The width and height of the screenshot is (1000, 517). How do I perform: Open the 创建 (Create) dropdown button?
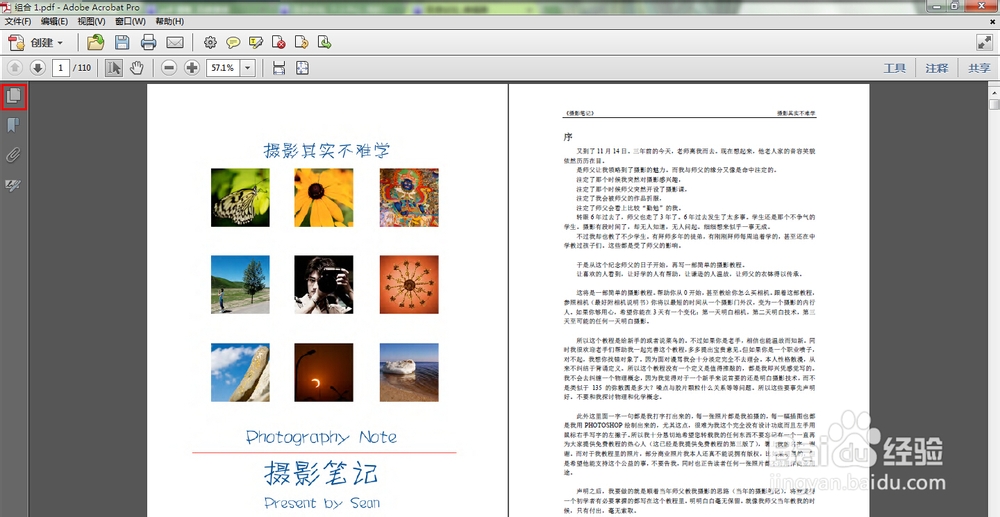point(36,43)
